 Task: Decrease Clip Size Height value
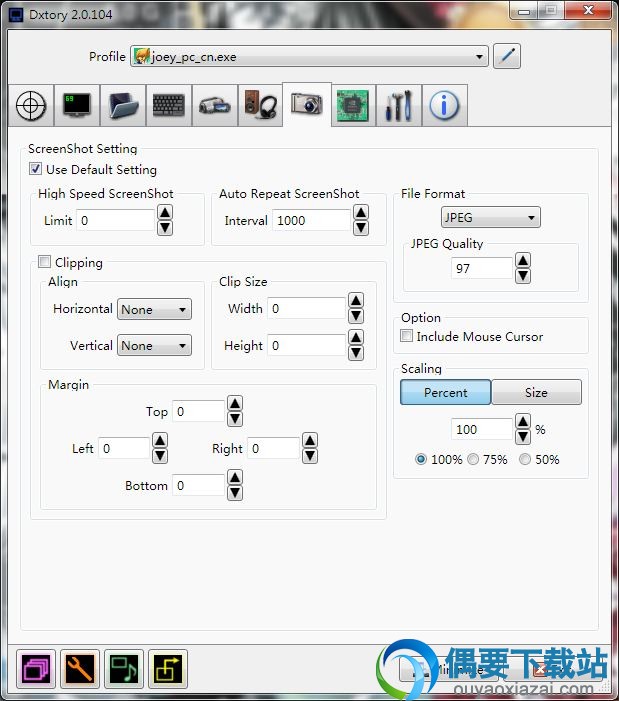pos(356,353)
